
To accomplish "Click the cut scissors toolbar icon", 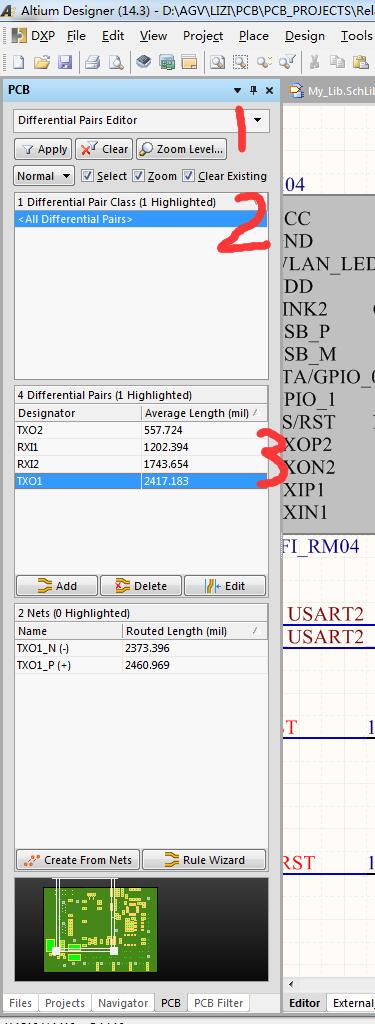I will tap(315, 63).
